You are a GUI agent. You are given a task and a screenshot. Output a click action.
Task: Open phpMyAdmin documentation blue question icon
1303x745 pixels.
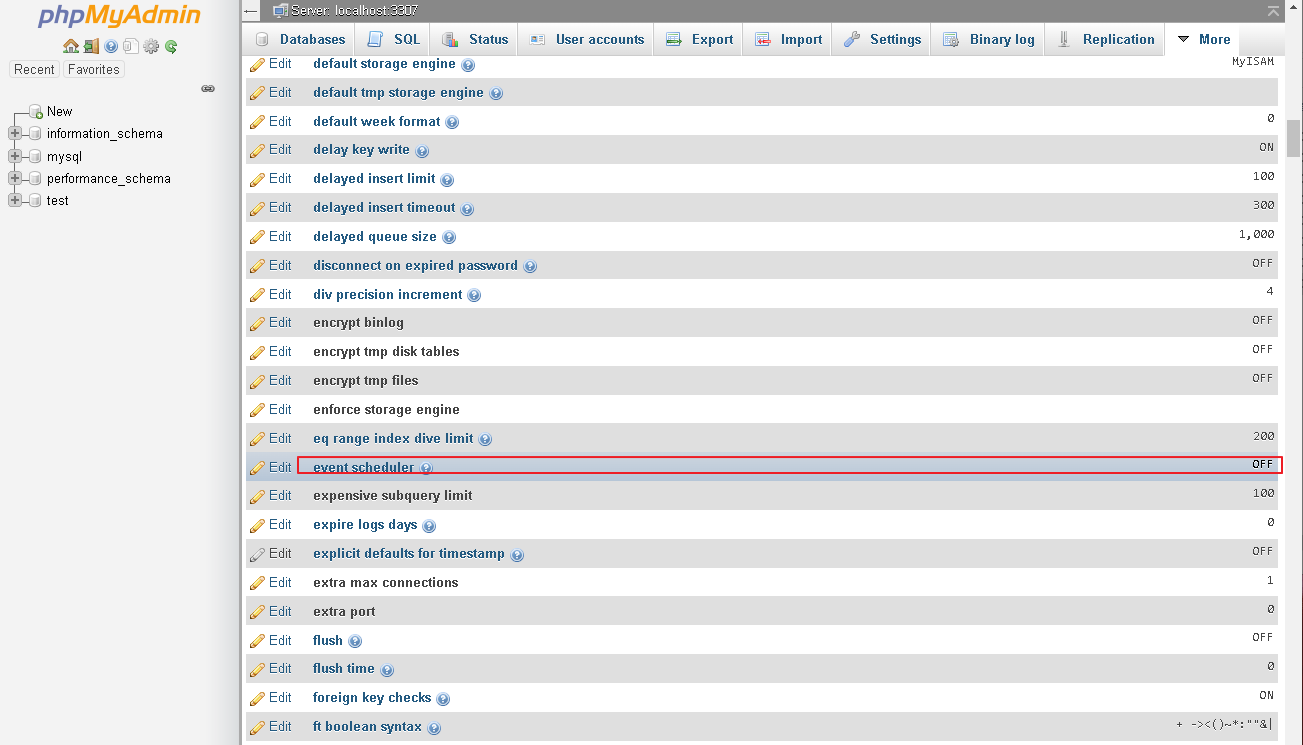point(111,46)
